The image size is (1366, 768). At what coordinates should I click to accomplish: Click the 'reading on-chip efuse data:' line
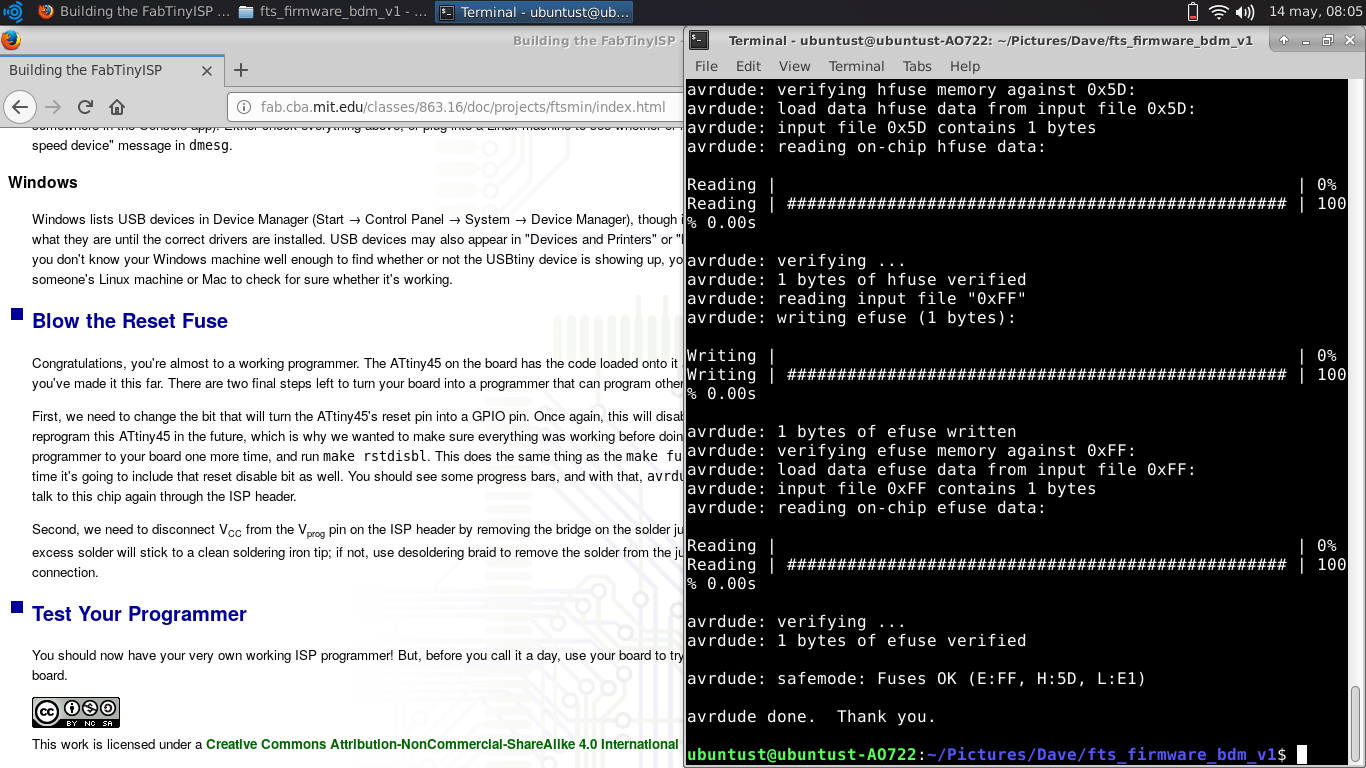tap(866, 507)
